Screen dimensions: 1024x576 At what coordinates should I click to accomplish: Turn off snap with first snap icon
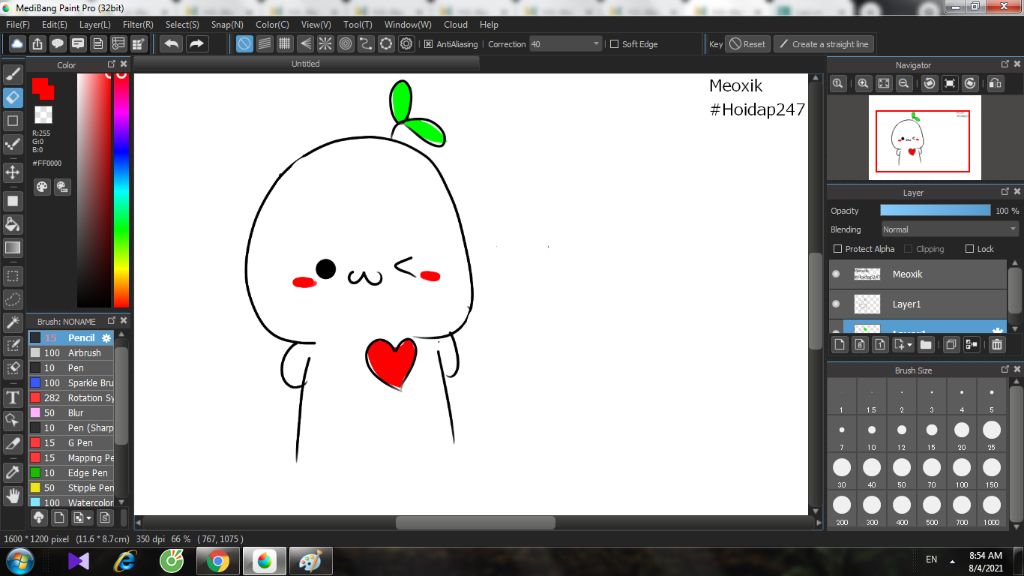tap(244, 44)
